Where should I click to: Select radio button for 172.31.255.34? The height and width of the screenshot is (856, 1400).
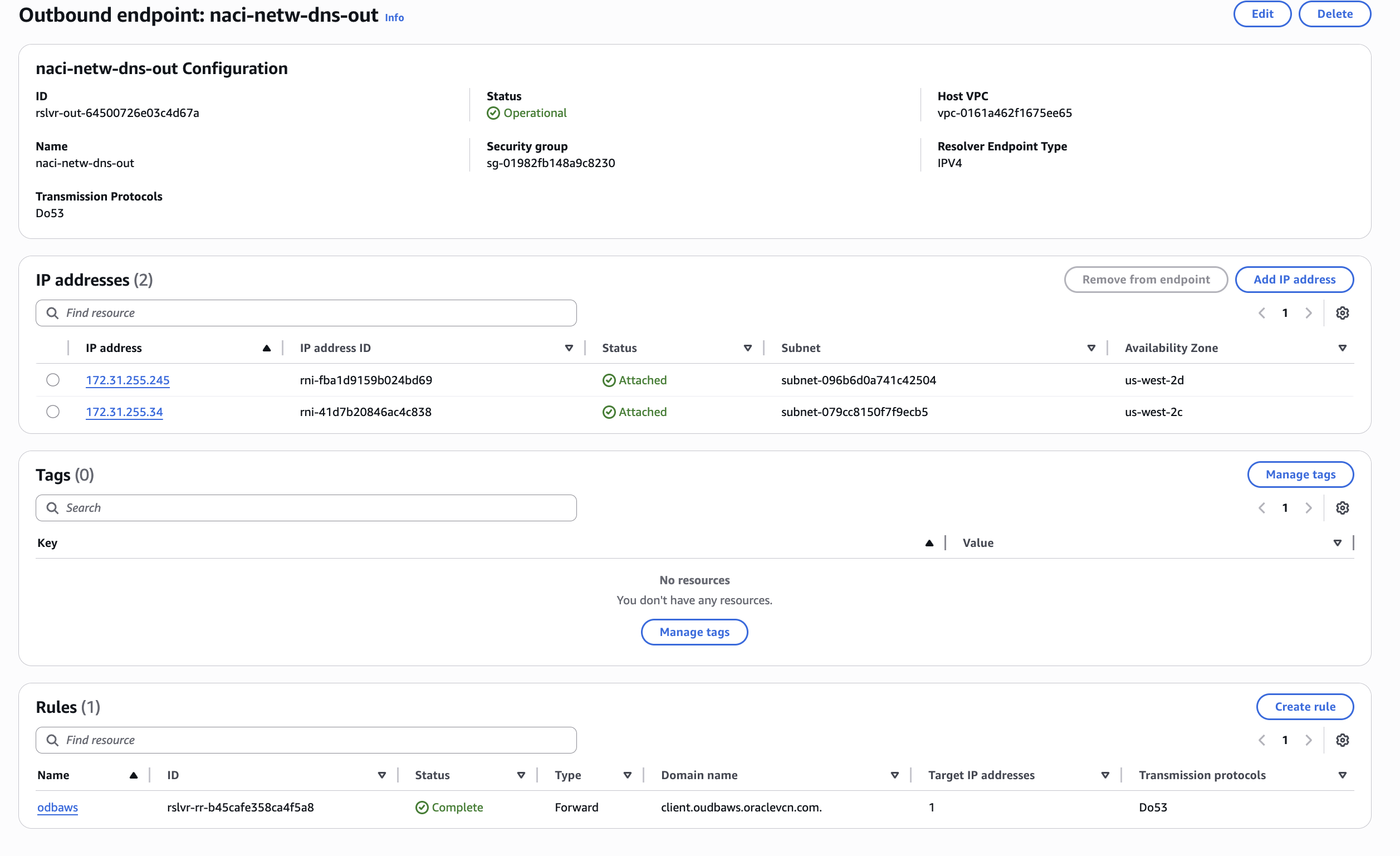coord(53,412)
